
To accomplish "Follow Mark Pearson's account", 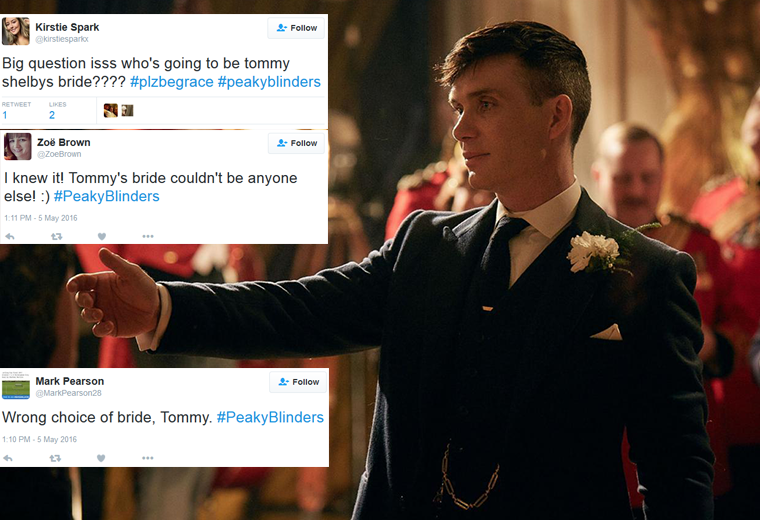I will click(298, 382).
